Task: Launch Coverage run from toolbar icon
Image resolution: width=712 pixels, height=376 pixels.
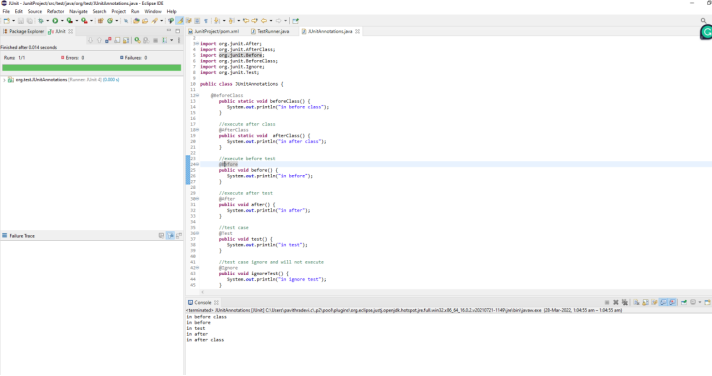Action: click(x=69, y=20)
